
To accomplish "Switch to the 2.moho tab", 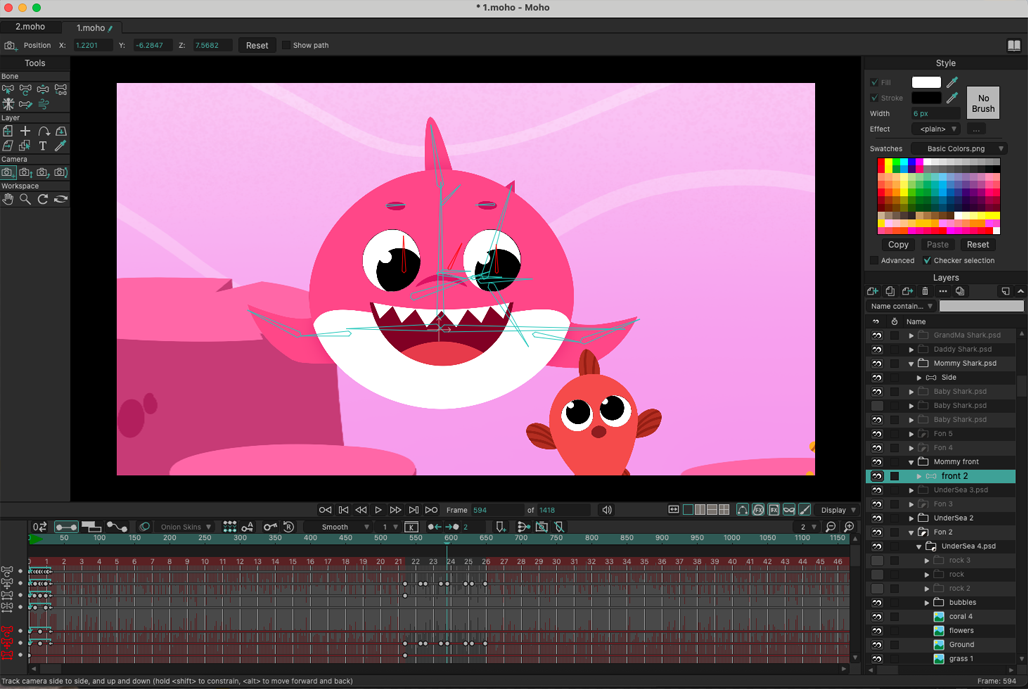I will point(30,27).
